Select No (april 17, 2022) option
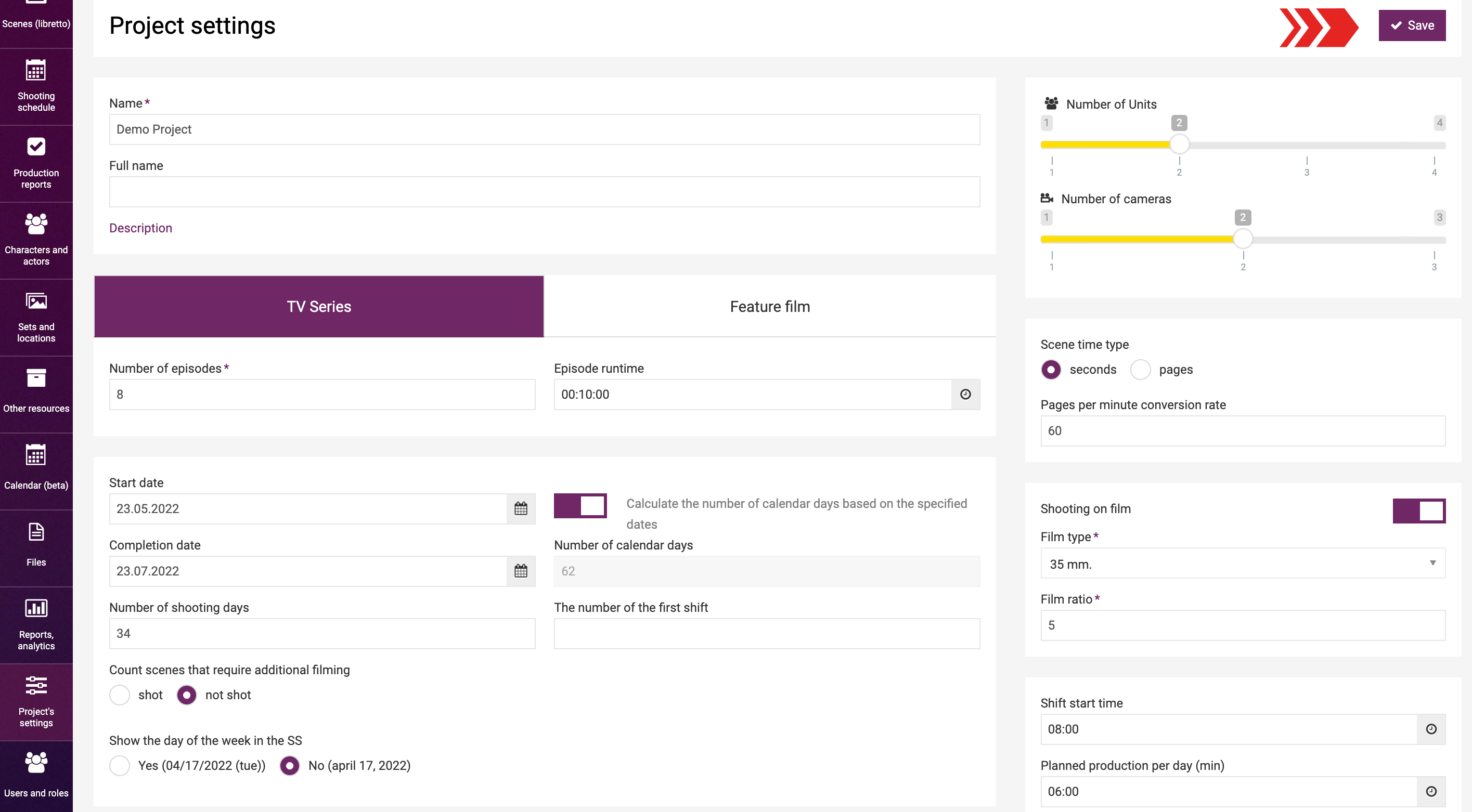Viewport: 1472px width, 812px height. click(x=290, y=766)
